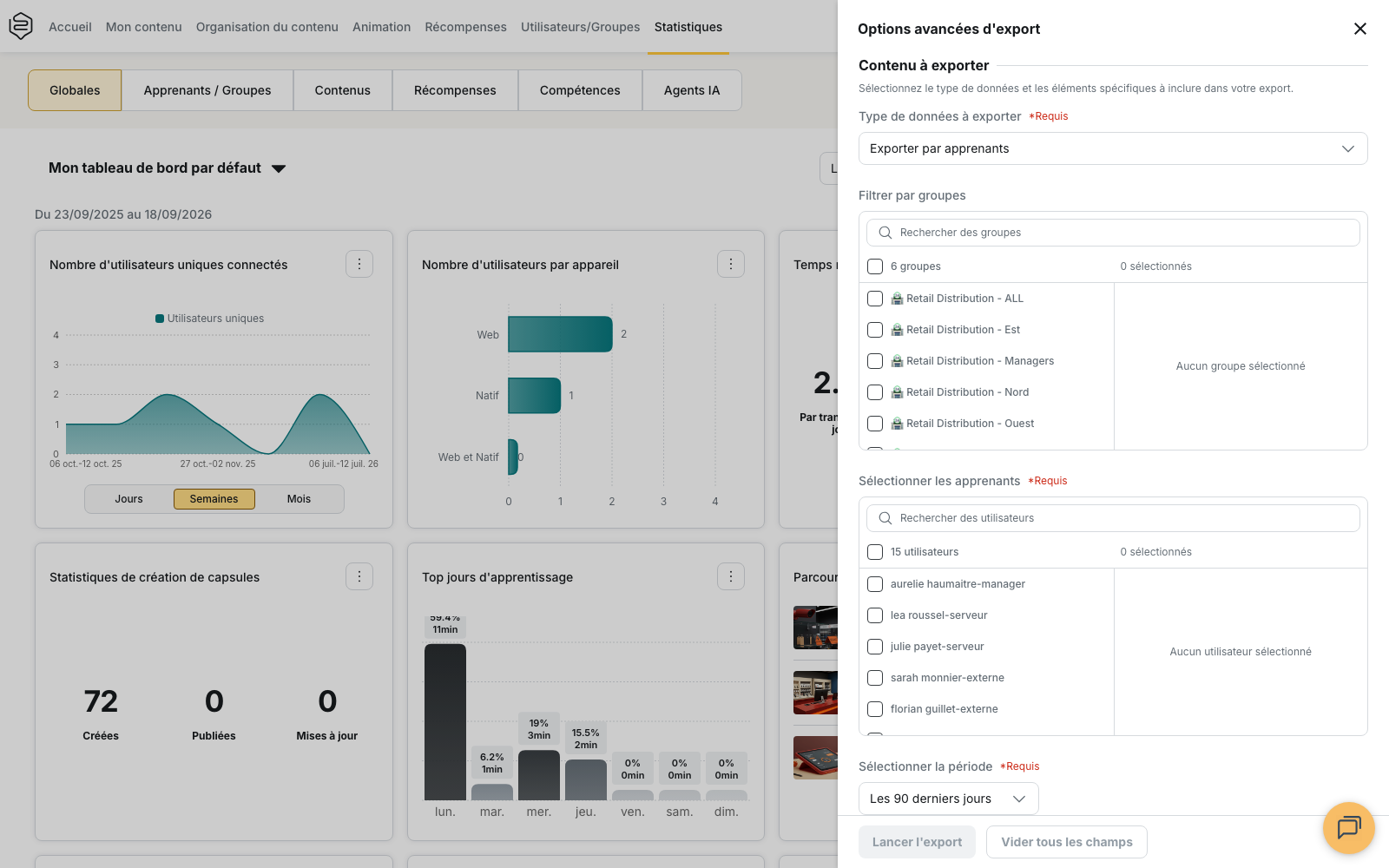Click the Retail Distribution - Ouest group icon
1389x868 pixels.
click(x=897, y=424)
